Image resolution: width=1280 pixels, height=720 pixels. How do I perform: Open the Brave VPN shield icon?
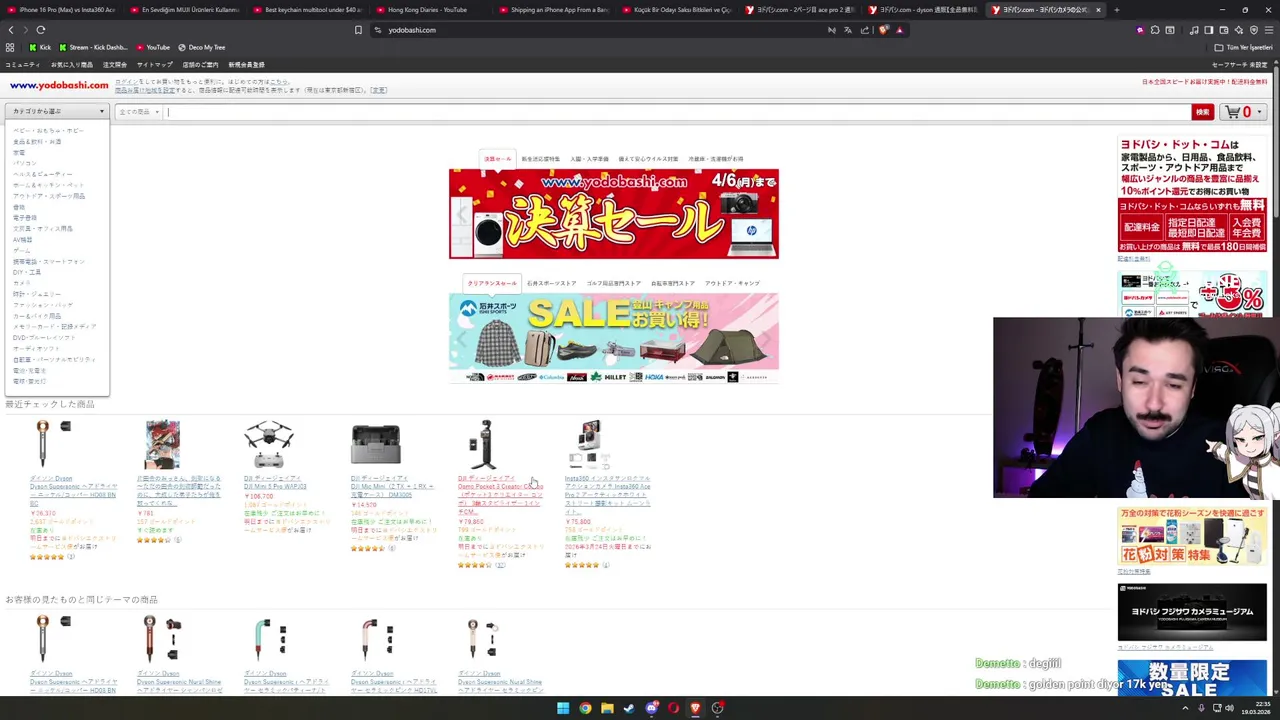coord(1254,30)
